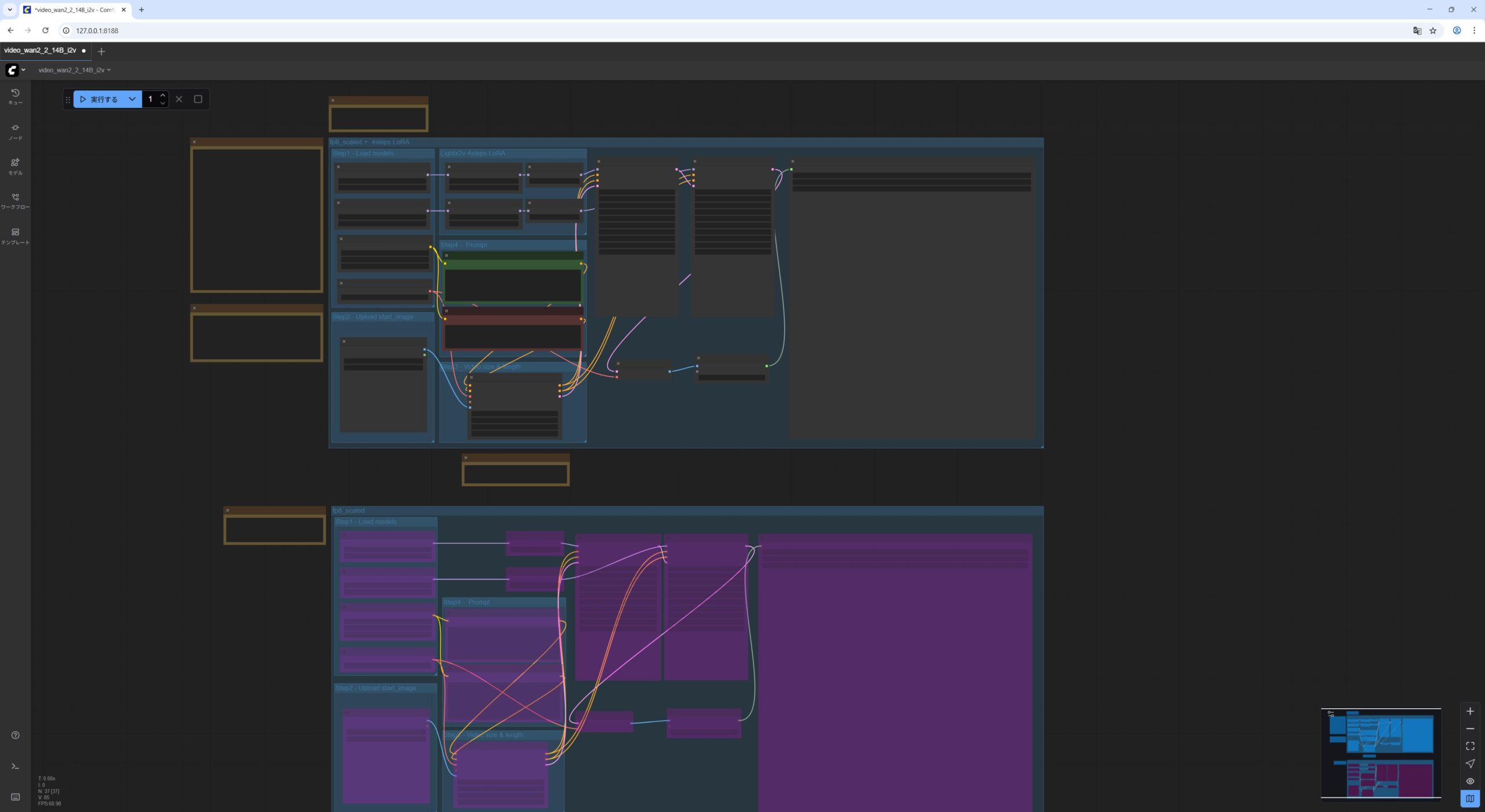Select the upper 'Step4 - Prompt' group title
The height and width of the screenshot is (812, 1485).
464,245
